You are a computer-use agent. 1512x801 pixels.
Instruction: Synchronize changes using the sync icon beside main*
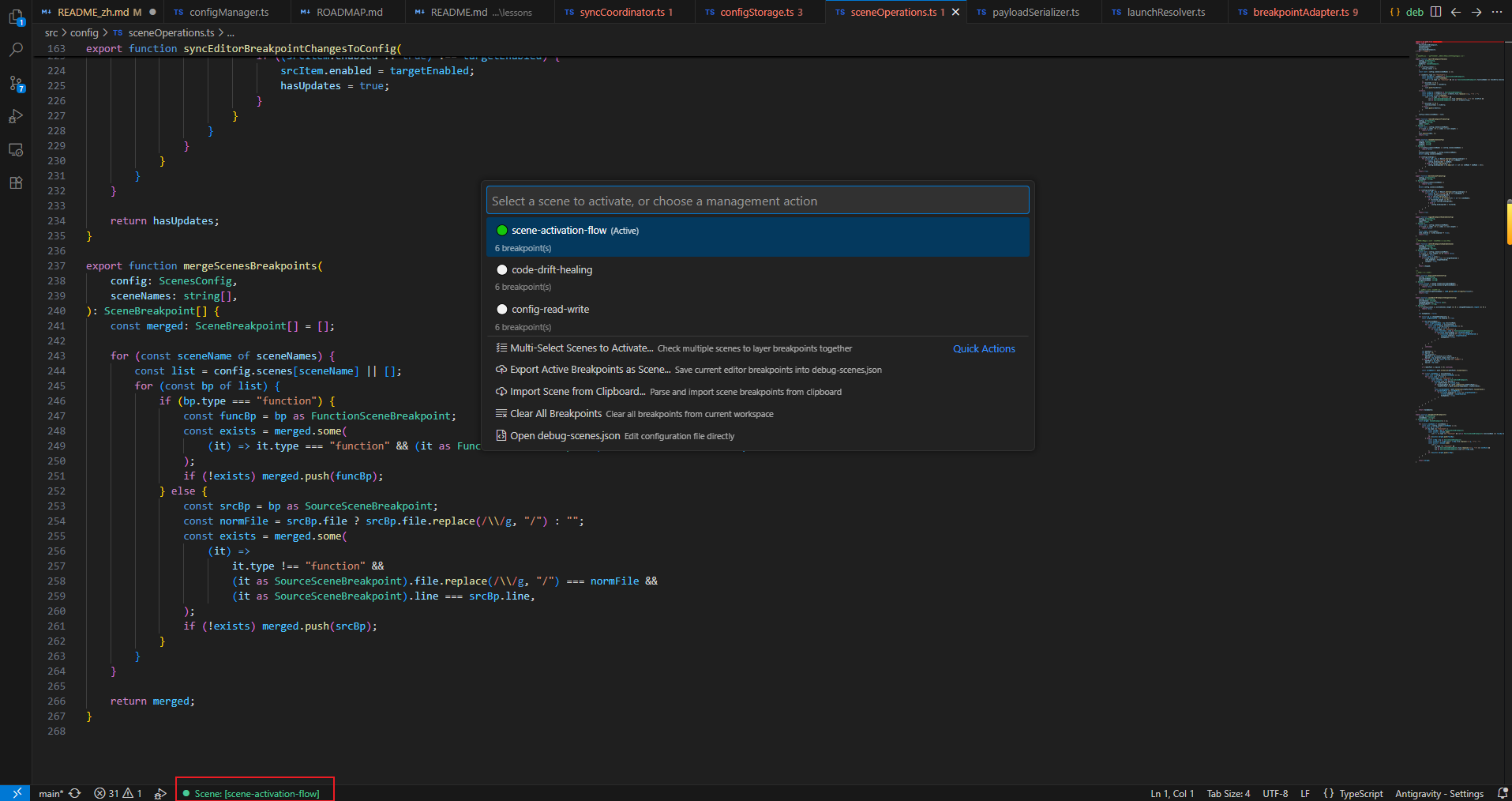(x=75, y=793)
